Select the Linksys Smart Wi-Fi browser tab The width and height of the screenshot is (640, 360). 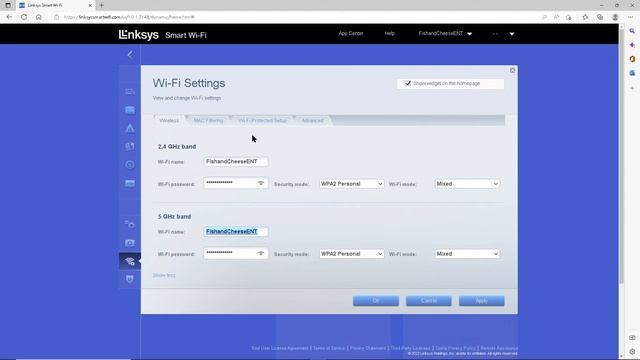(x=56, y=5)
